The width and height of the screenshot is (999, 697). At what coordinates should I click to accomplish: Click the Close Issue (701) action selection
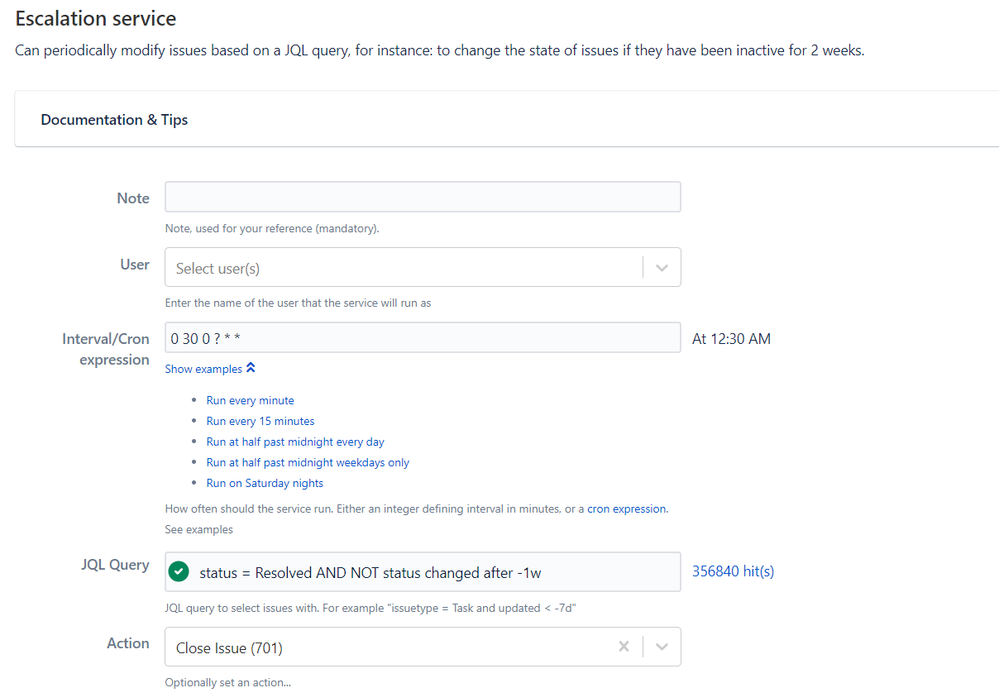tap(229, 648)
